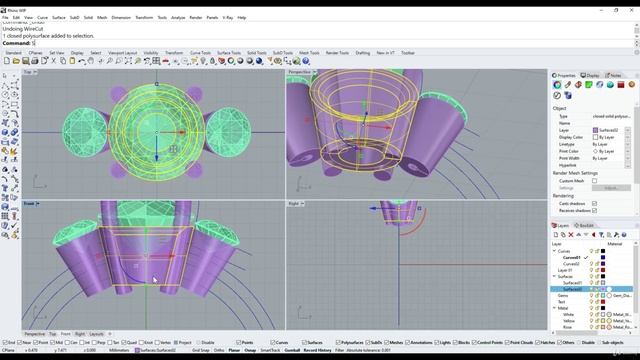Collapse the Metal layer group
Viewport: 640px width, 360px height.
(x=554, y=308)
